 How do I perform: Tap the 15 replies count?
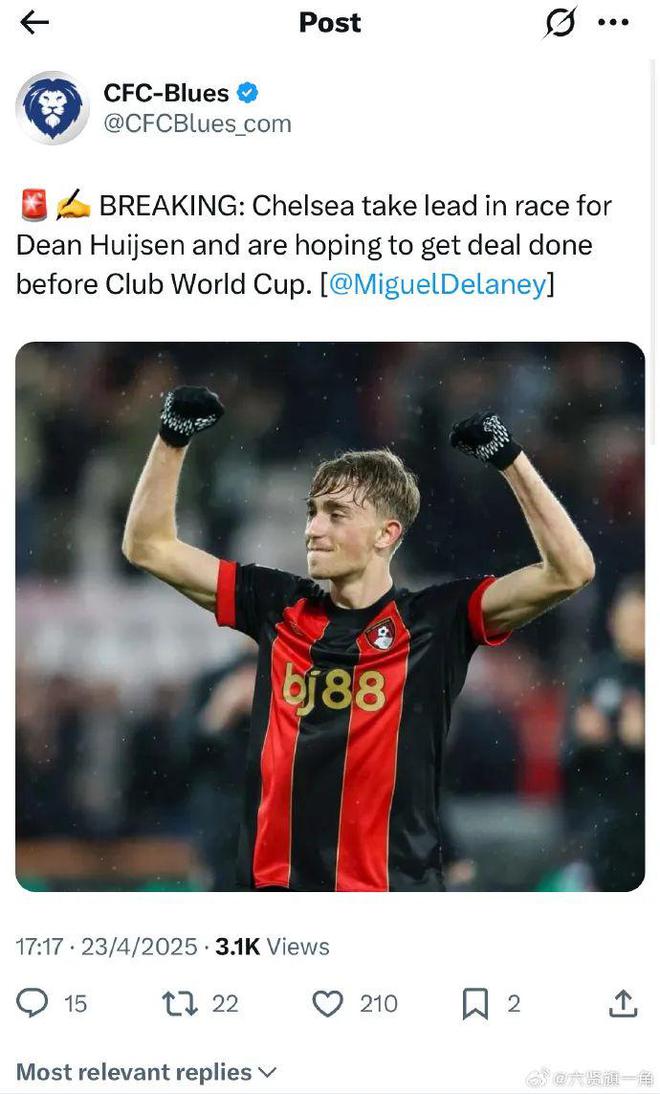(x=75, y=1004)
